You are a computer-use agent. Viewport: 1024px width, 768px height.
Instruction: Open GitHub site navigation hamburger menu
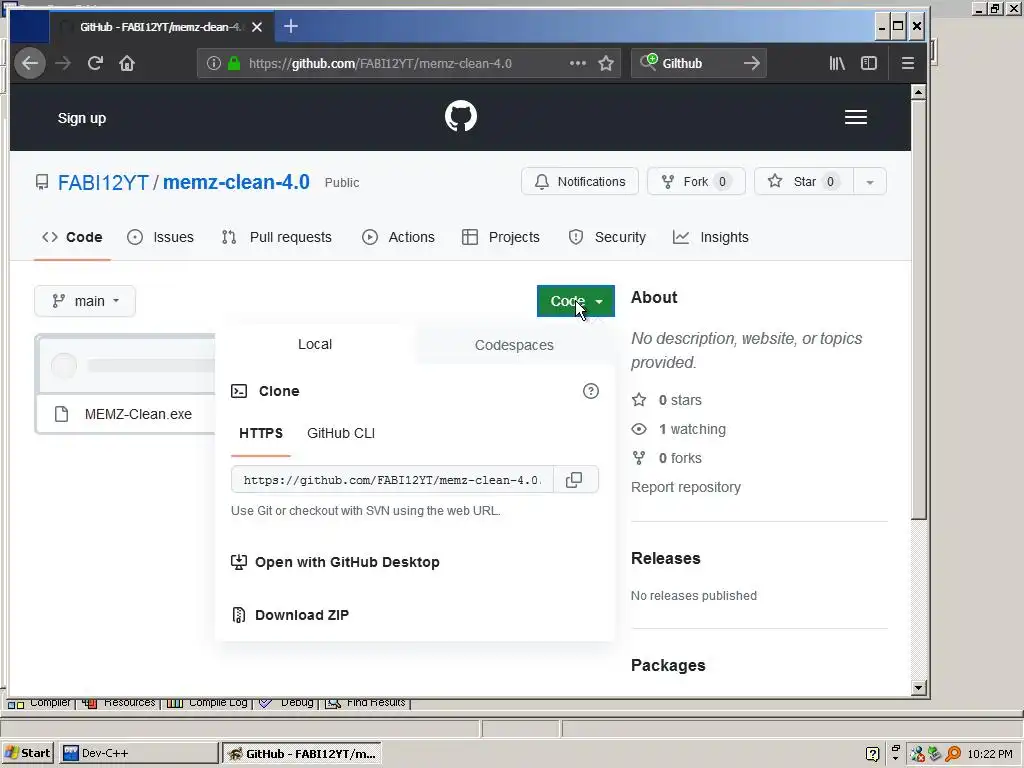point(856,118)
